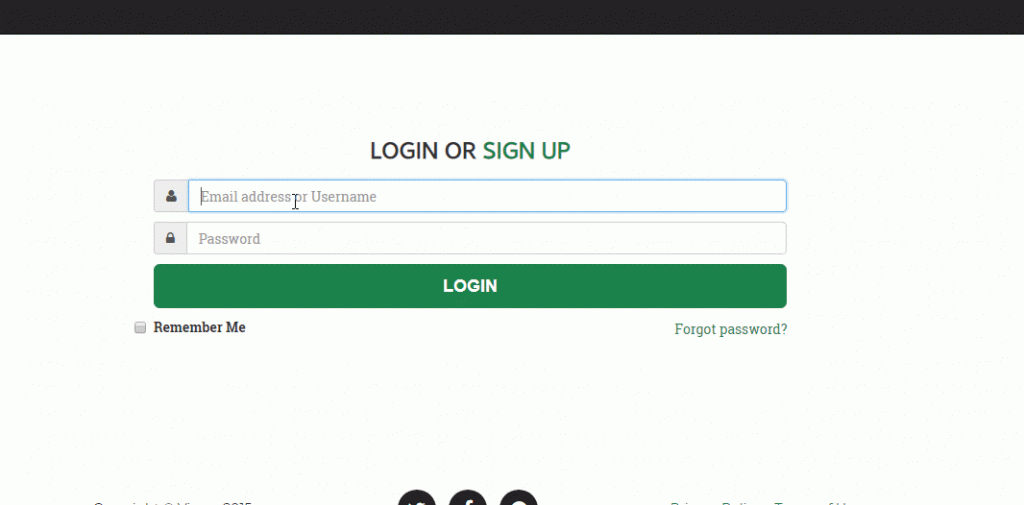The height and width of the screenshot is (505, 1024).
Task: Open the Twitter social icon in footer
Action: pos(417,498)
